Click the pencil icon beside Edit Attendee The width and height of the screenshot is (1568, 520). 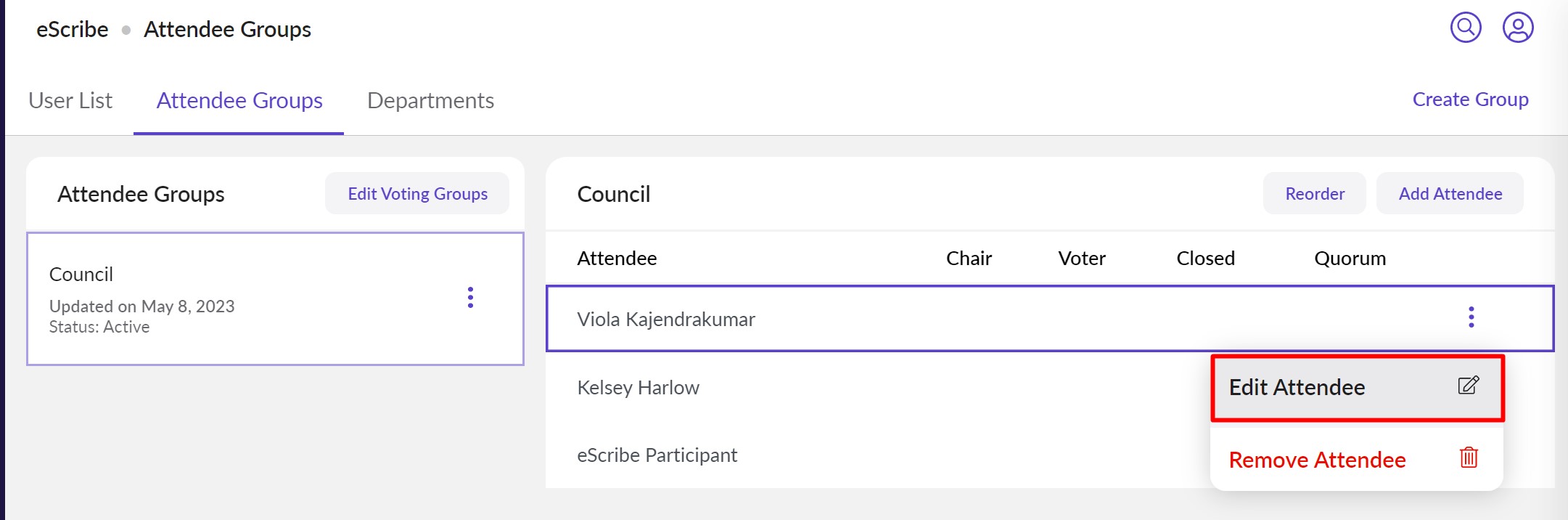point(1468,386)
